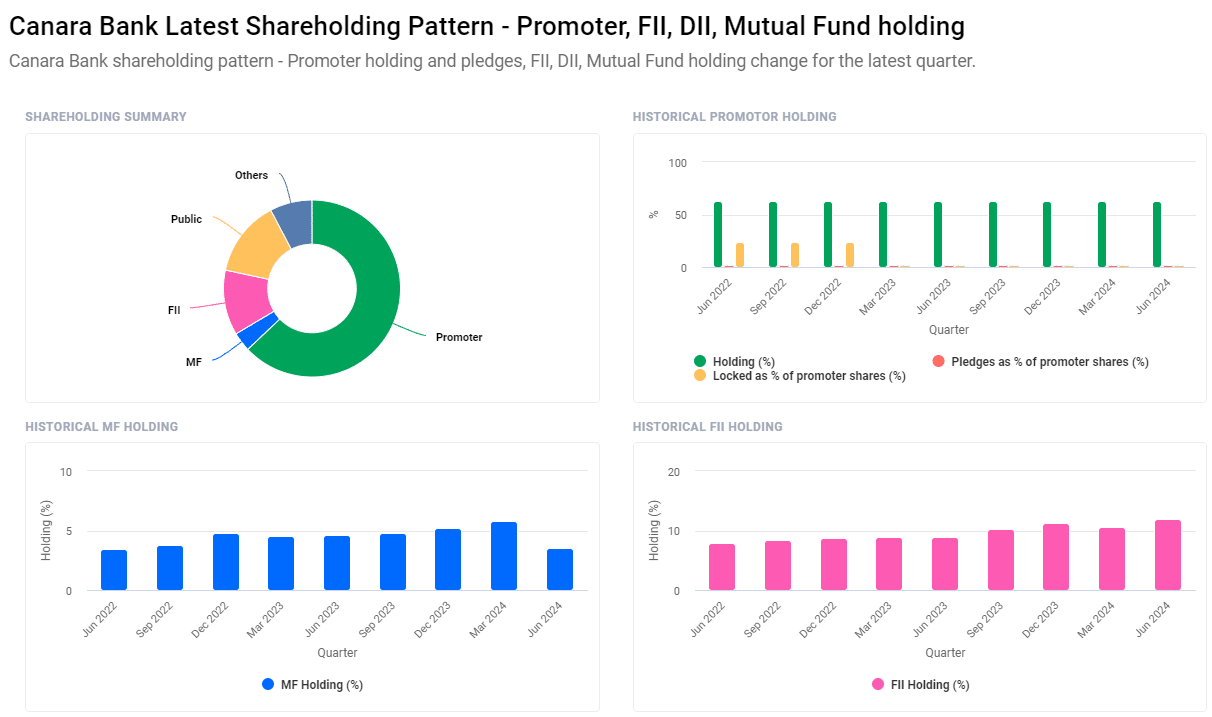This screenshot has height=717, width=1212.
Task: Toggle Pledges as % of promoter shares legend
Action: [1040, 361]
